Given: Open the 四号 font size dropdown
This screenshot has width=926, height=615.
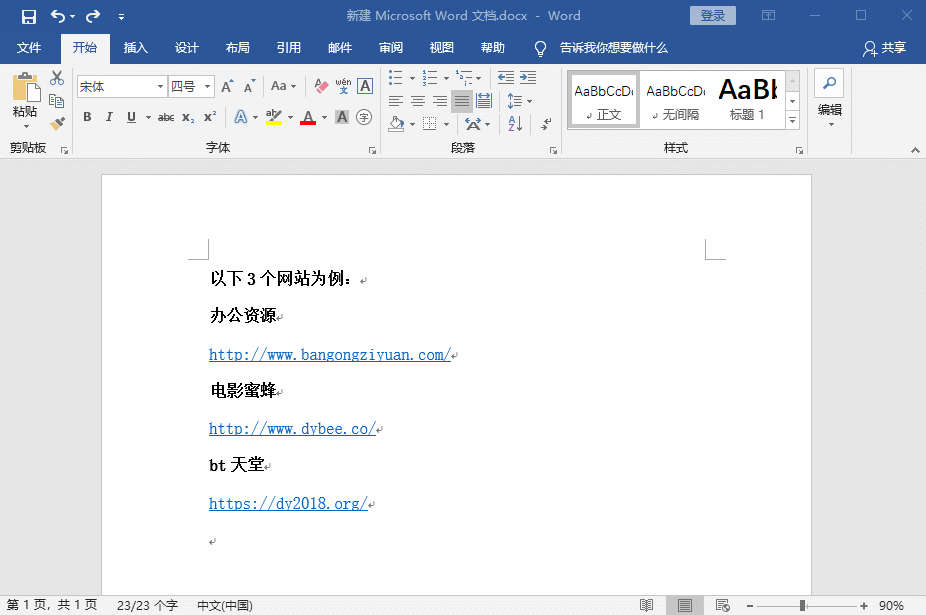Looking at the screenshot, I should tap(207, 87).
